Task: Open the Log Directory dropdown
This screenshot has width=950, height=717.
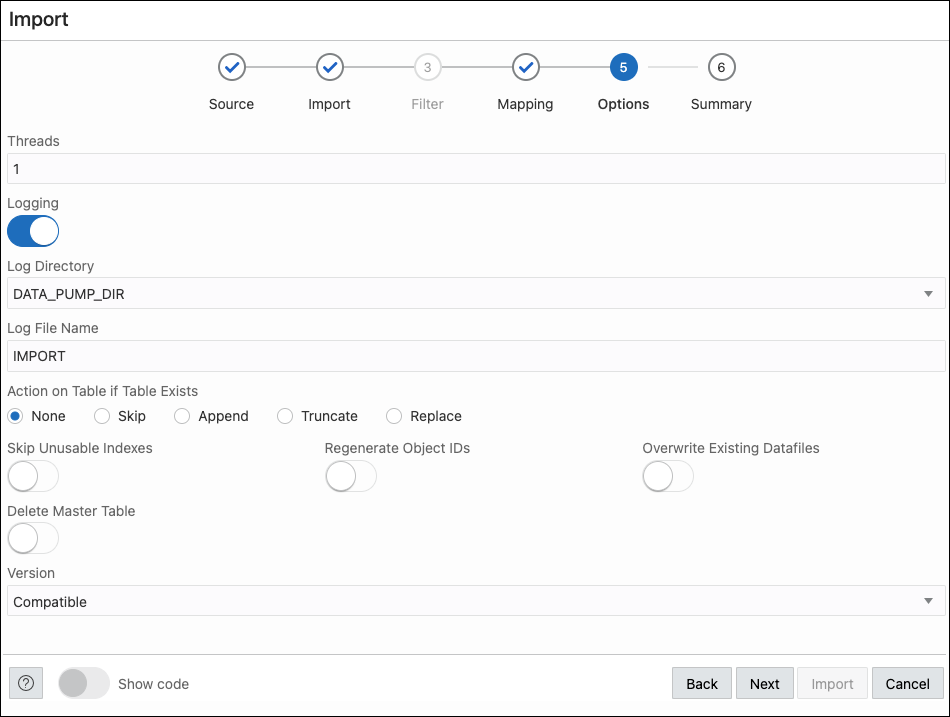Action: click(476, 294)
